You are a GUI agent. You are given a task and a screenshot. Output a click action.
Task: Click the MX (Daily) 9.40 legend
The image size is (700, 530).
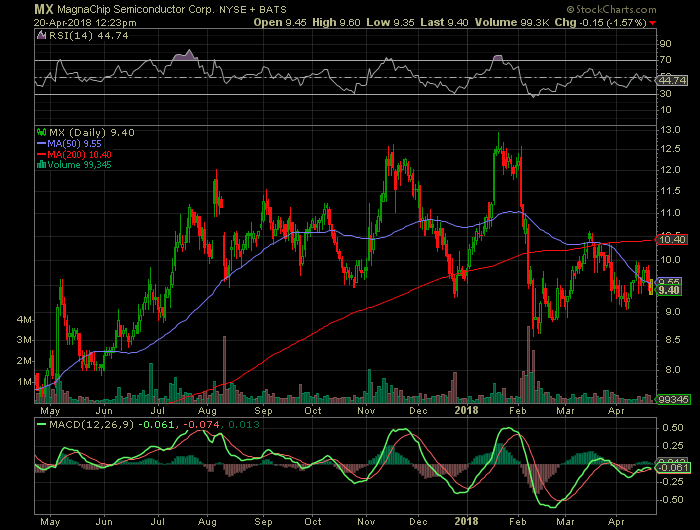pos(92,133)
